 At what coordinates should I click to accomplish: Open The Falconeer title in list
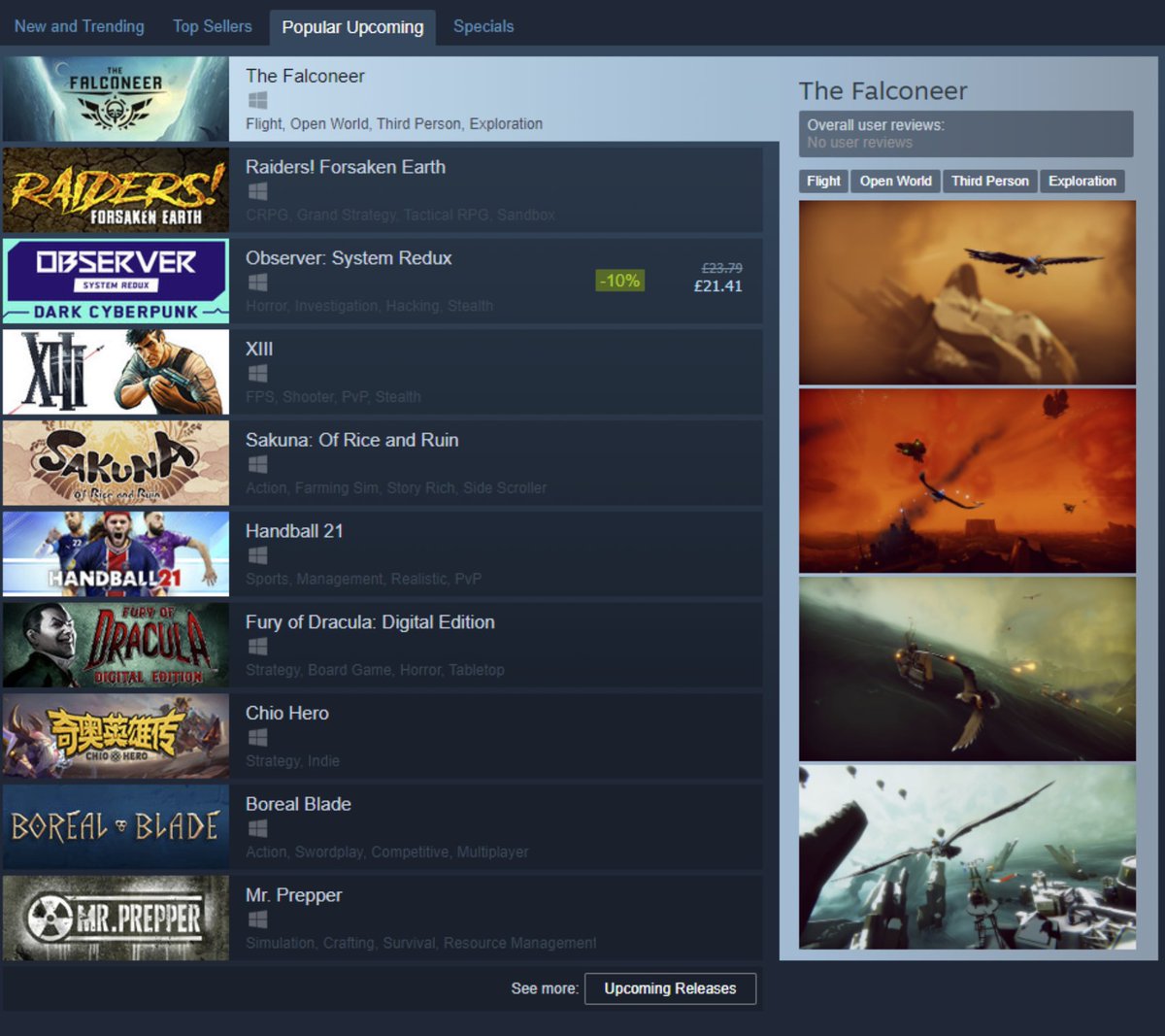pyautogui.click(x=305, y=76)
